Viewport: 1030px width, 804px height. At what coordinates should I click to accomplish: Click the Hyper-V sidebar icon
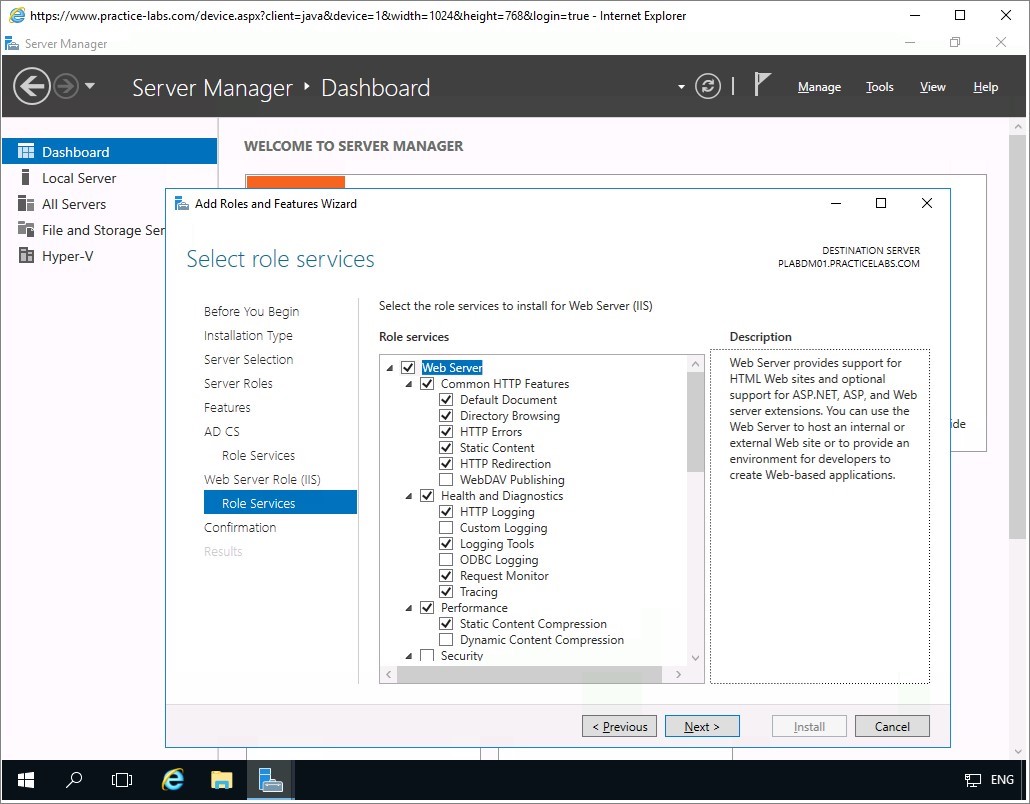pos(26,256)
